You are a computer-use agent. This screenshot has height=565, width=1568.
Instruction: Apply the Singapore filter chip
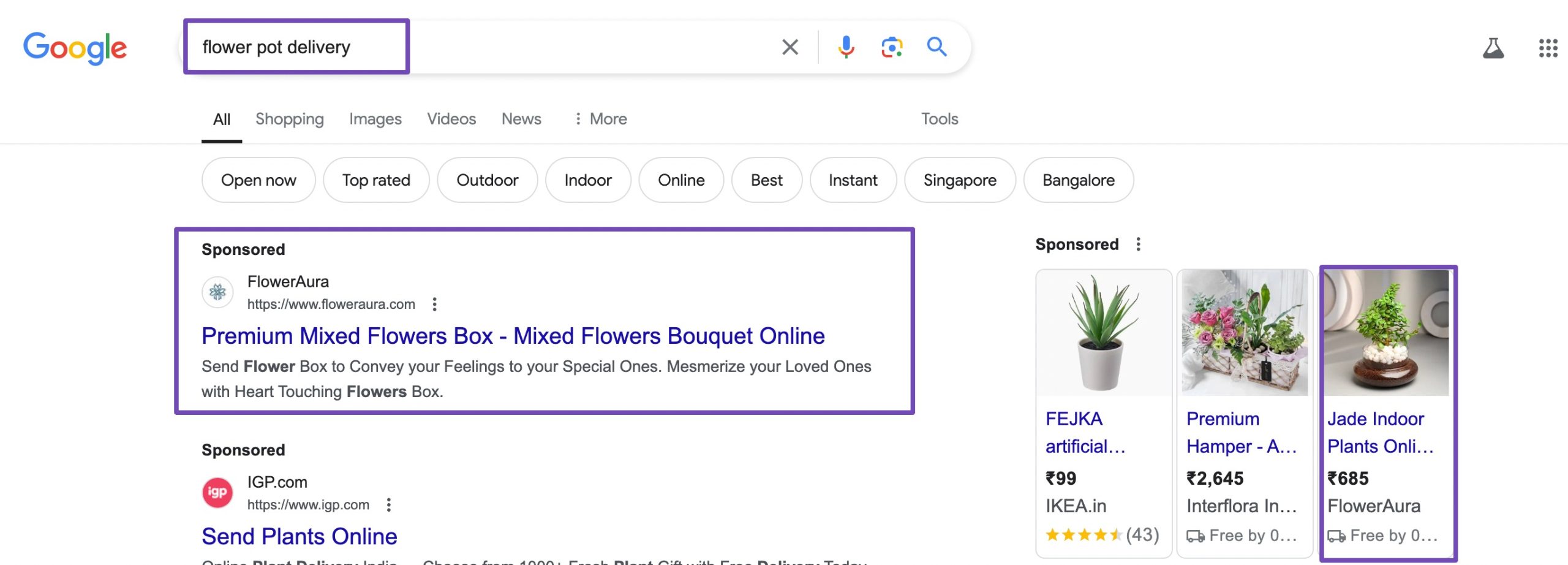pyautogui.click(x=960, y=180)
